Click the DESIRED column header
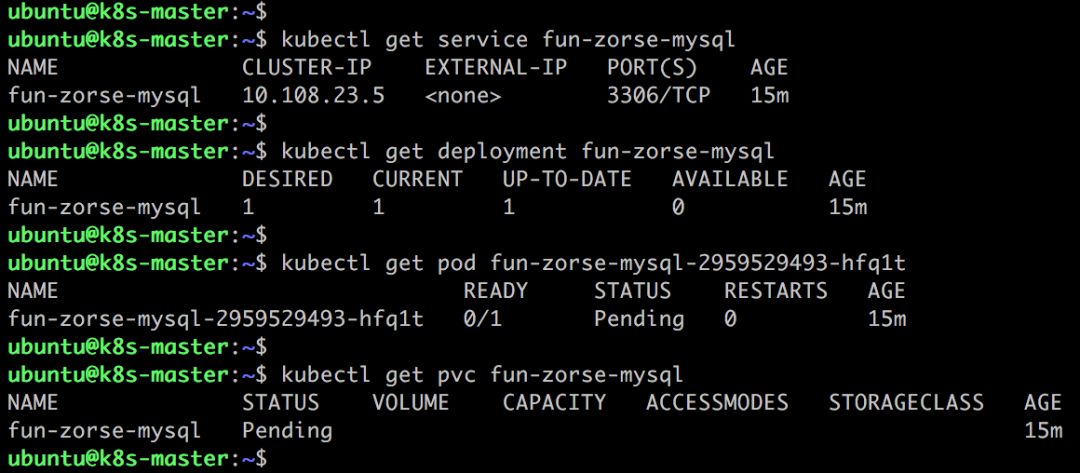The height and width of the screenshot is (473, 1080). [x=287, y=179]
